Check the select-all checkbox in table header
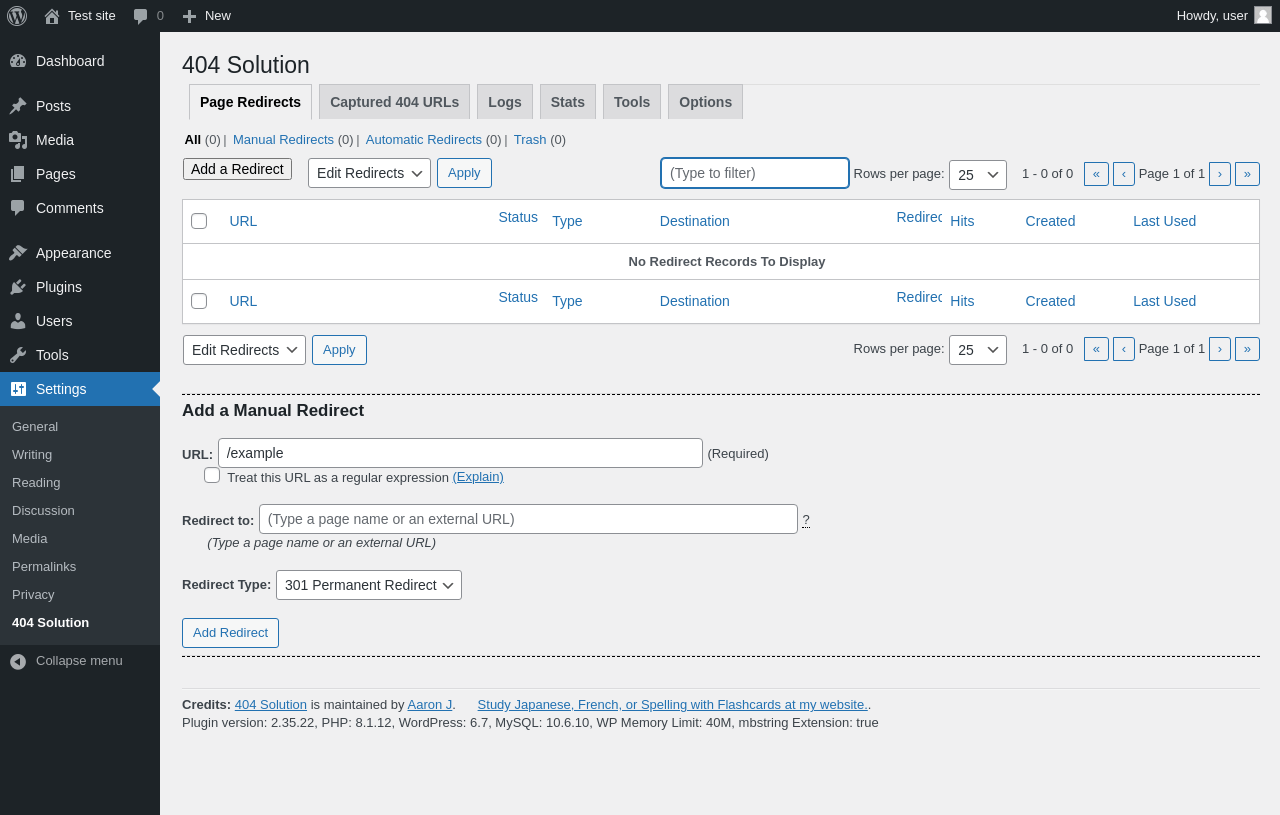The image size is (1280, 815). point(199,221)
